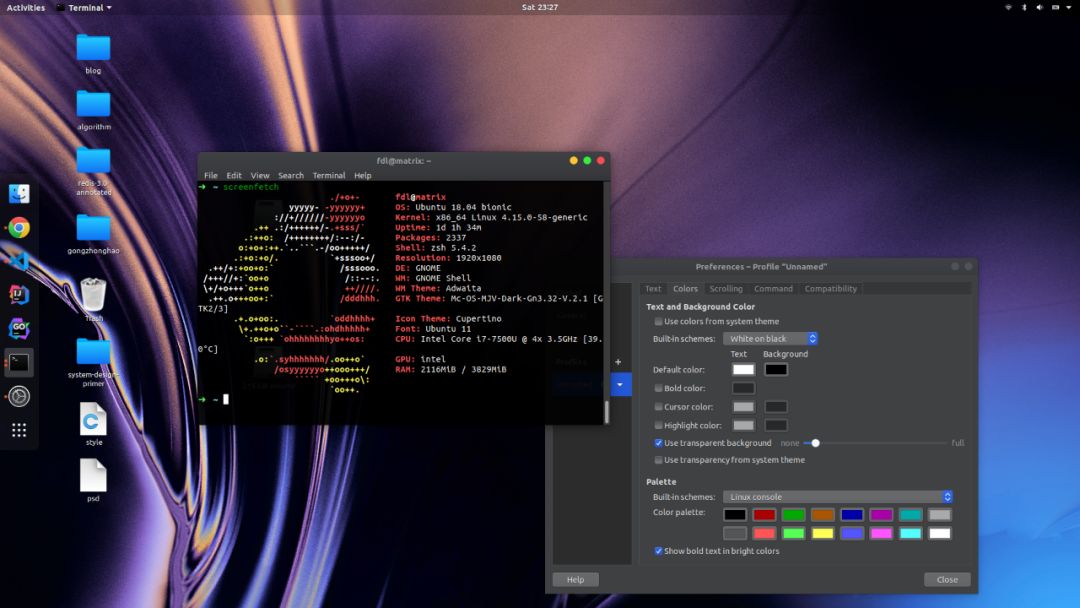
Task: Open the redis-3.0-annotated folder
Action: coord(93,160)
